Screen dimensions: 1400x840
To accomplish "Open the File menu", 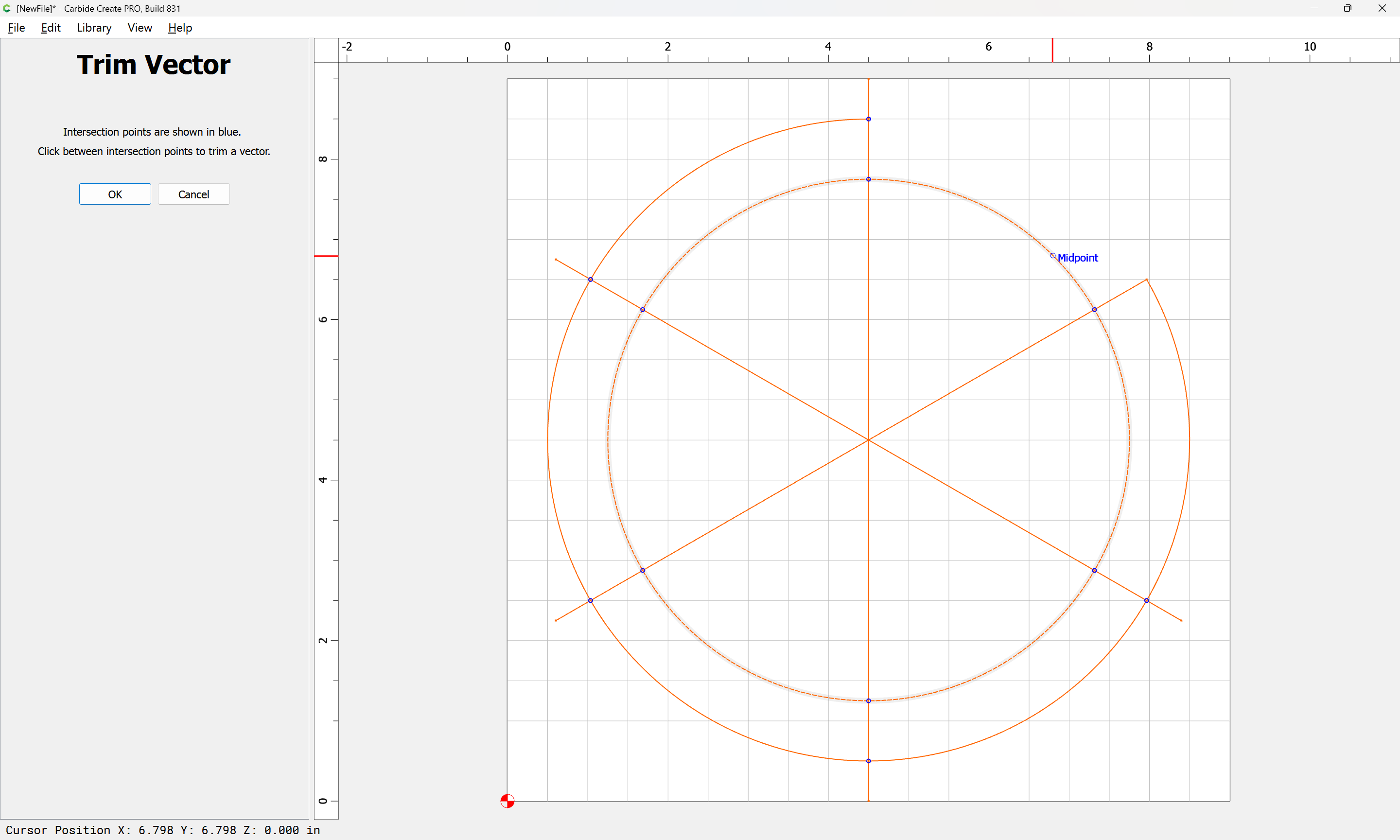I will 17,28.
